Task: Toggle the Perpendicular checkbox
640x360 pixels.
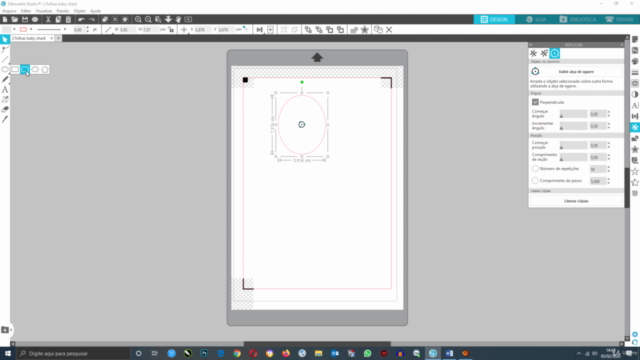Action: pos(535,102)
